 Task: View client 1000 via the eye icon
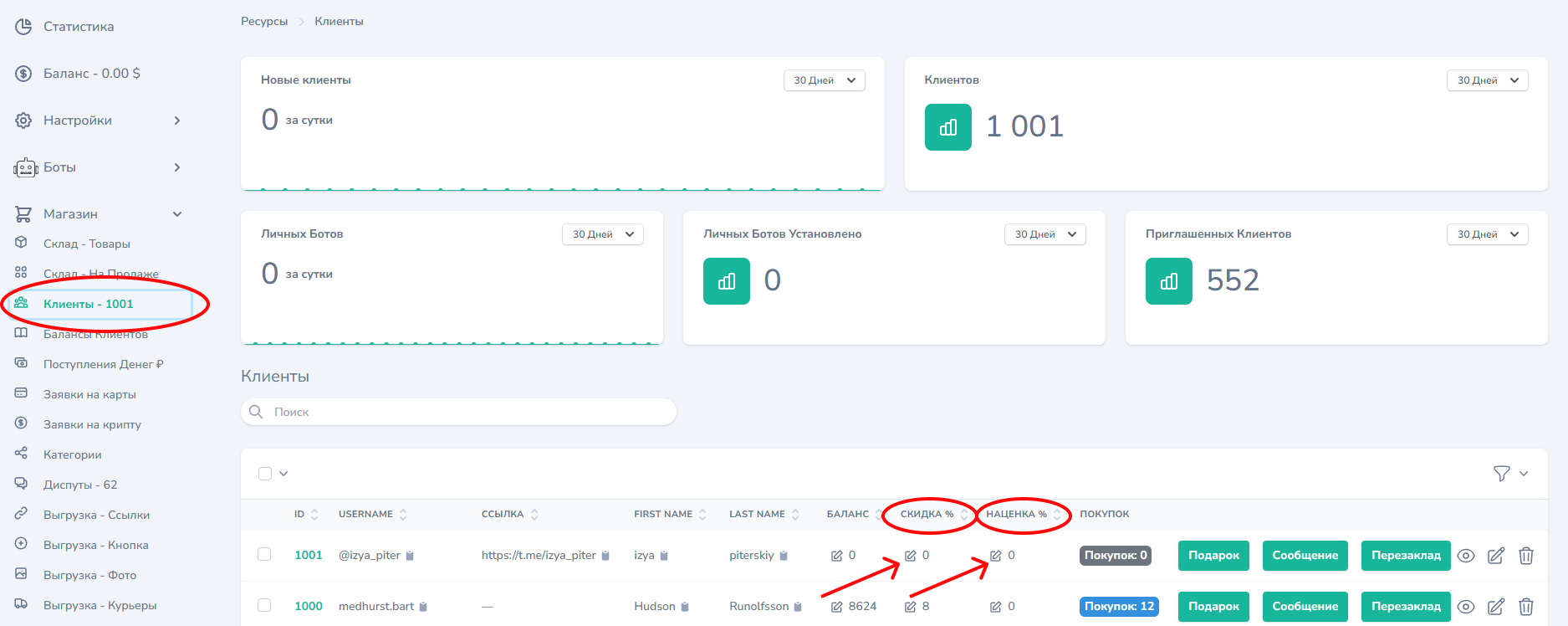(x=1466, y=607)
